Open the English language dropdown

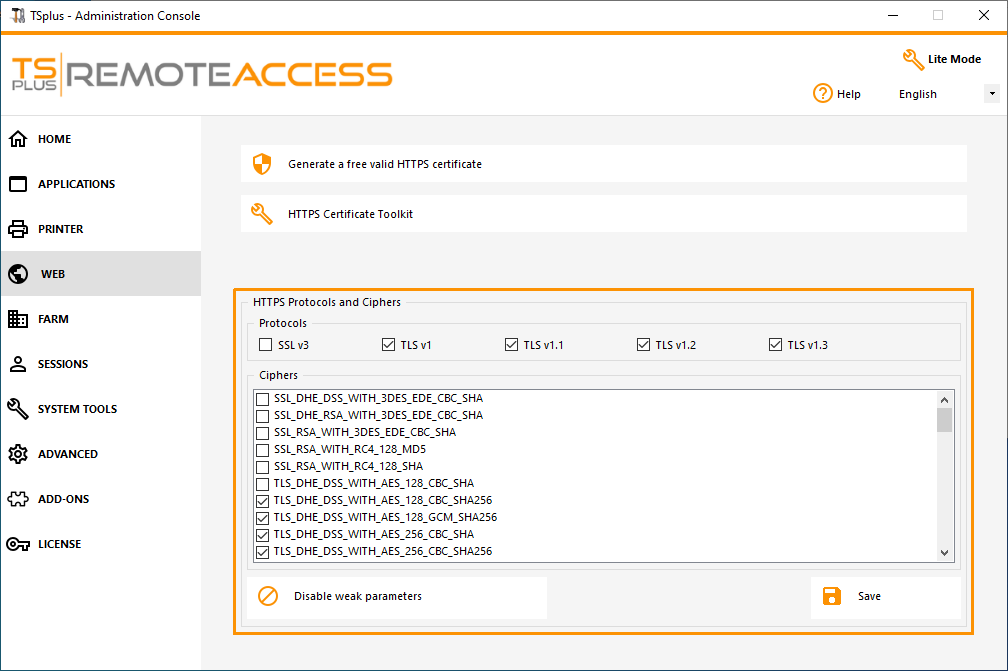pyautogui.click(x=991, y=93)
